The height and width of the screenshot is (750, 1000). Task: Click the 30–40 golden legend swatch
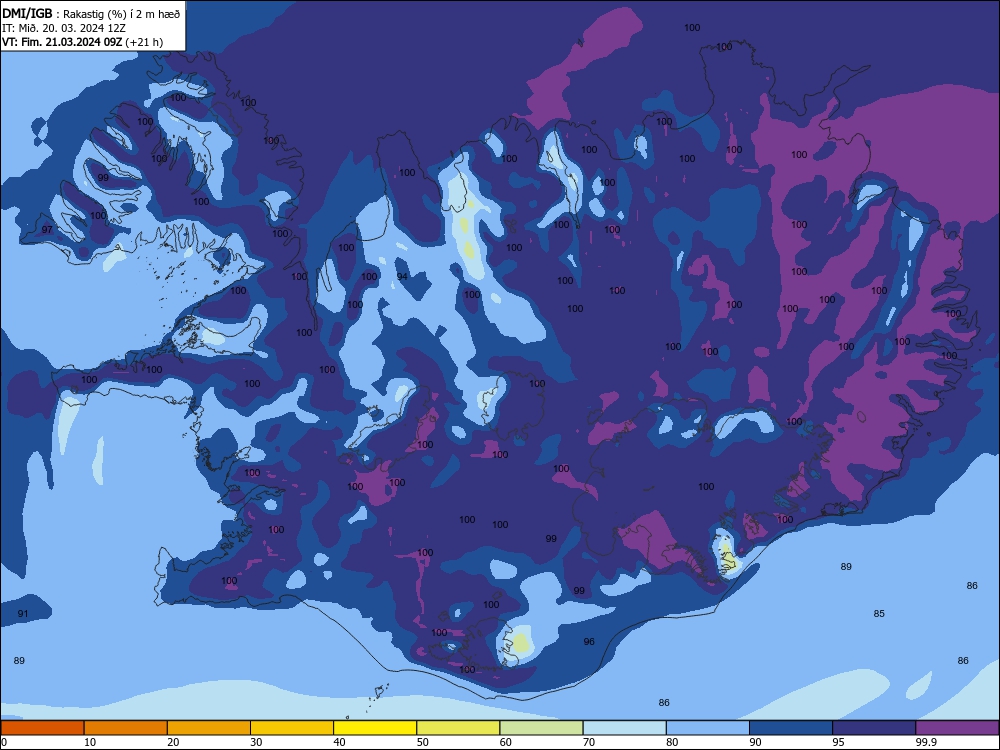coord(292,728)
